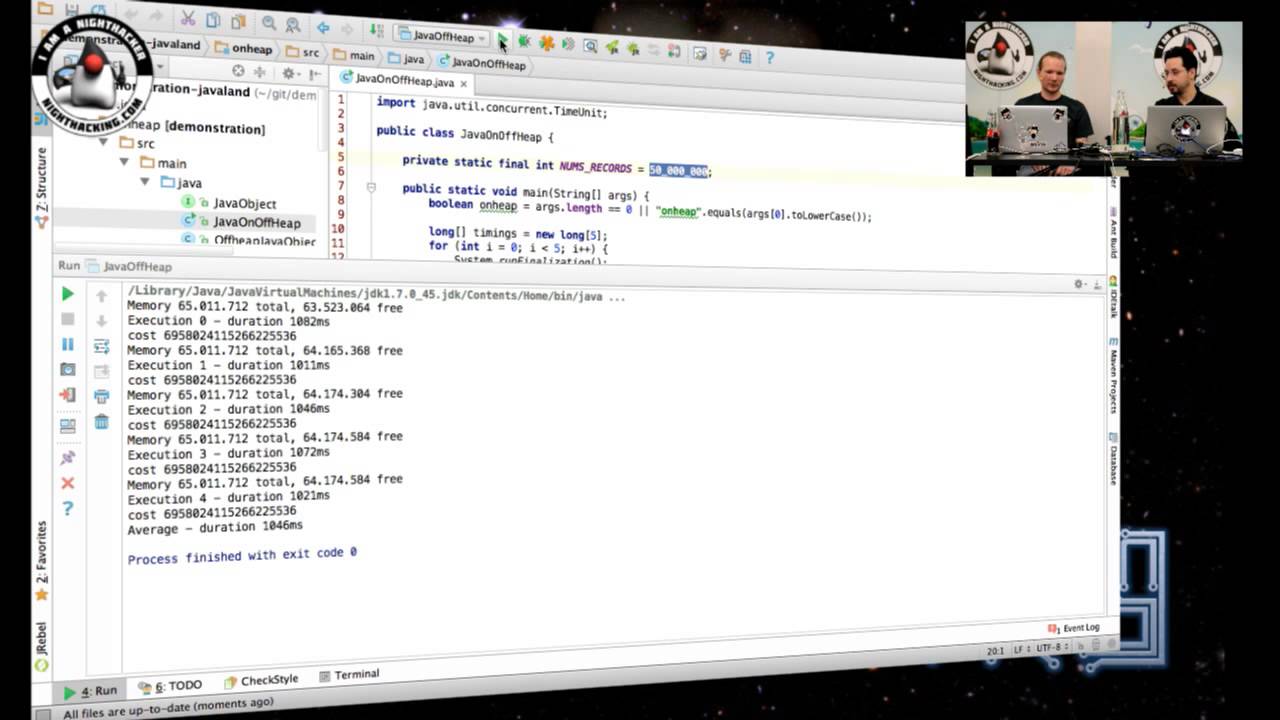This screenshot has height=720, width=1280.
Task: Open the 4: Run tool window button
Action: coord(90,691)
